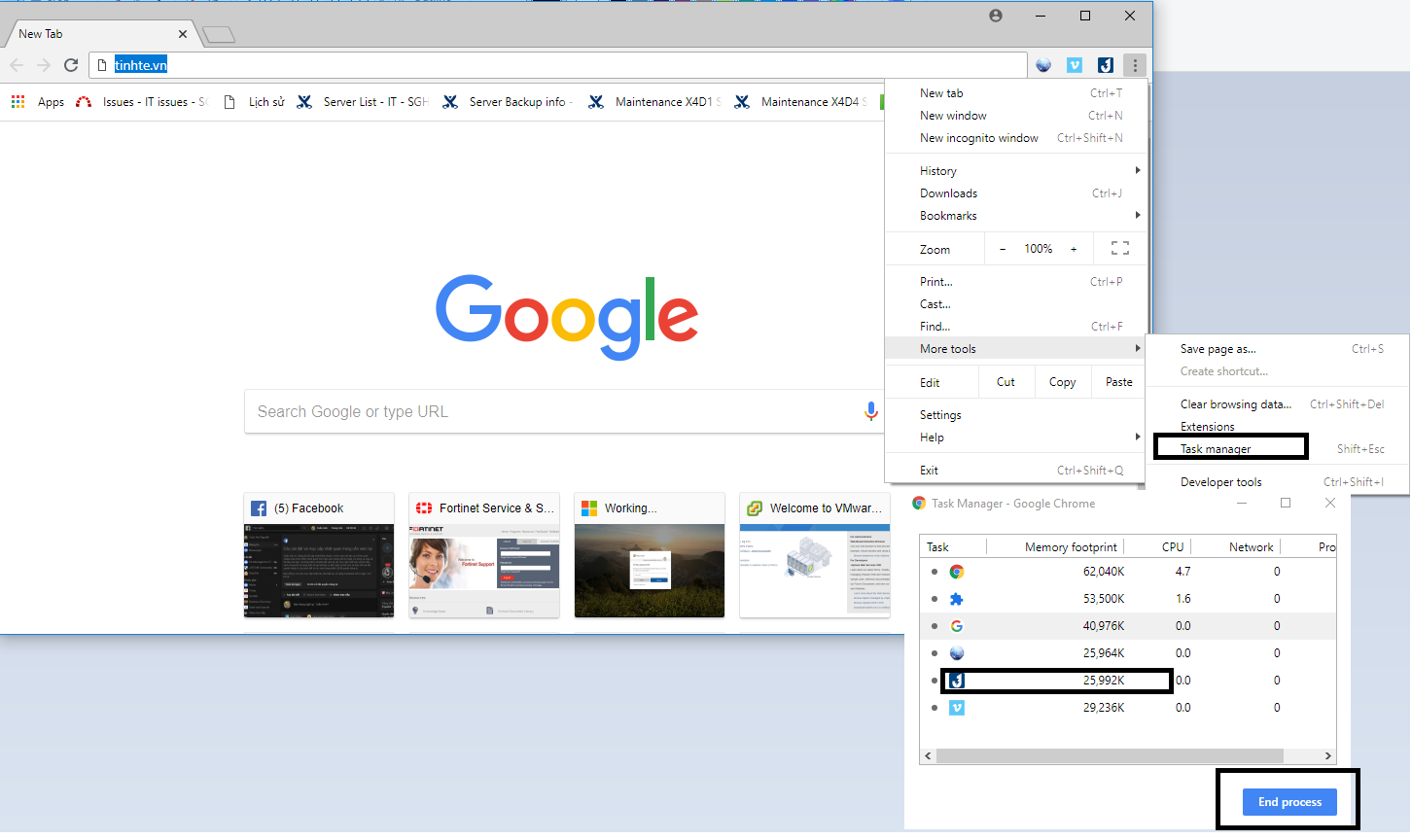Click the back navigation arrow
The width and height of the screenshot is (1412, 840).
pyautogui.click(x=17, y=65)
